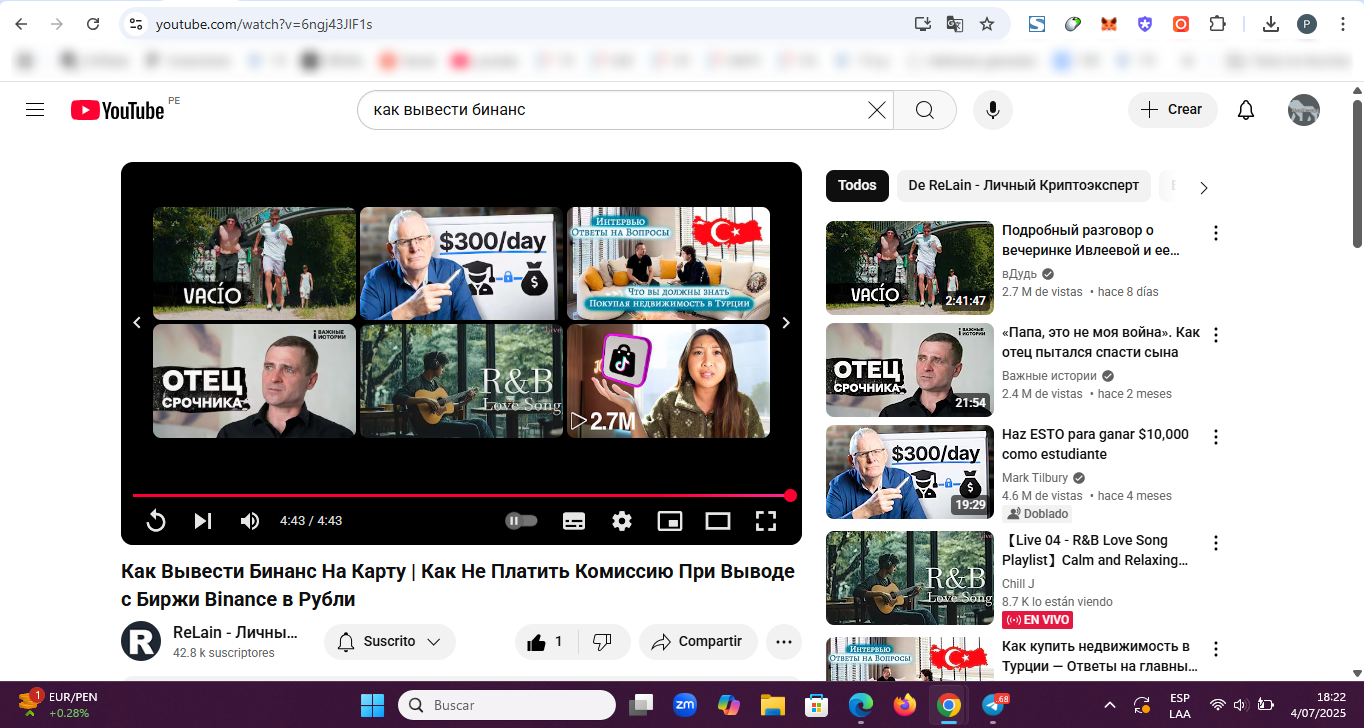Enter full screen mode
The width and height of the screenshot is (1364, 728).
click(766, 521)
